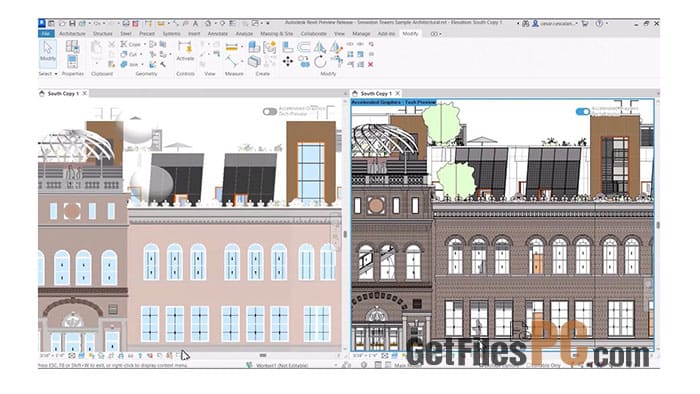Image resolution: width=700 pixels, height=394 pixels.
Task: Open the Insert ribbon tab
Action: click(x=194, y=34)
